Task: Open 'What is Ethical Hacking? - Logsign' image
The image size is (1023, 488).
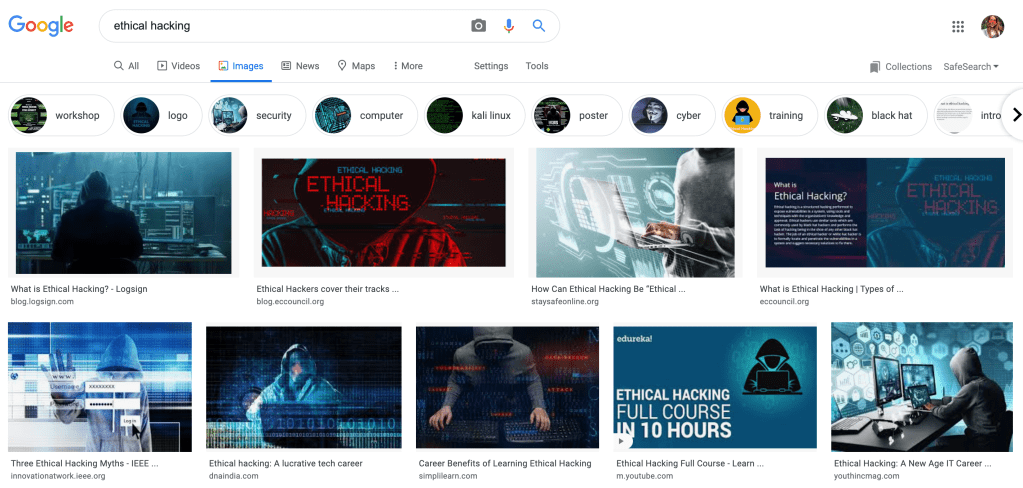Action: click(x=124, y=213)
